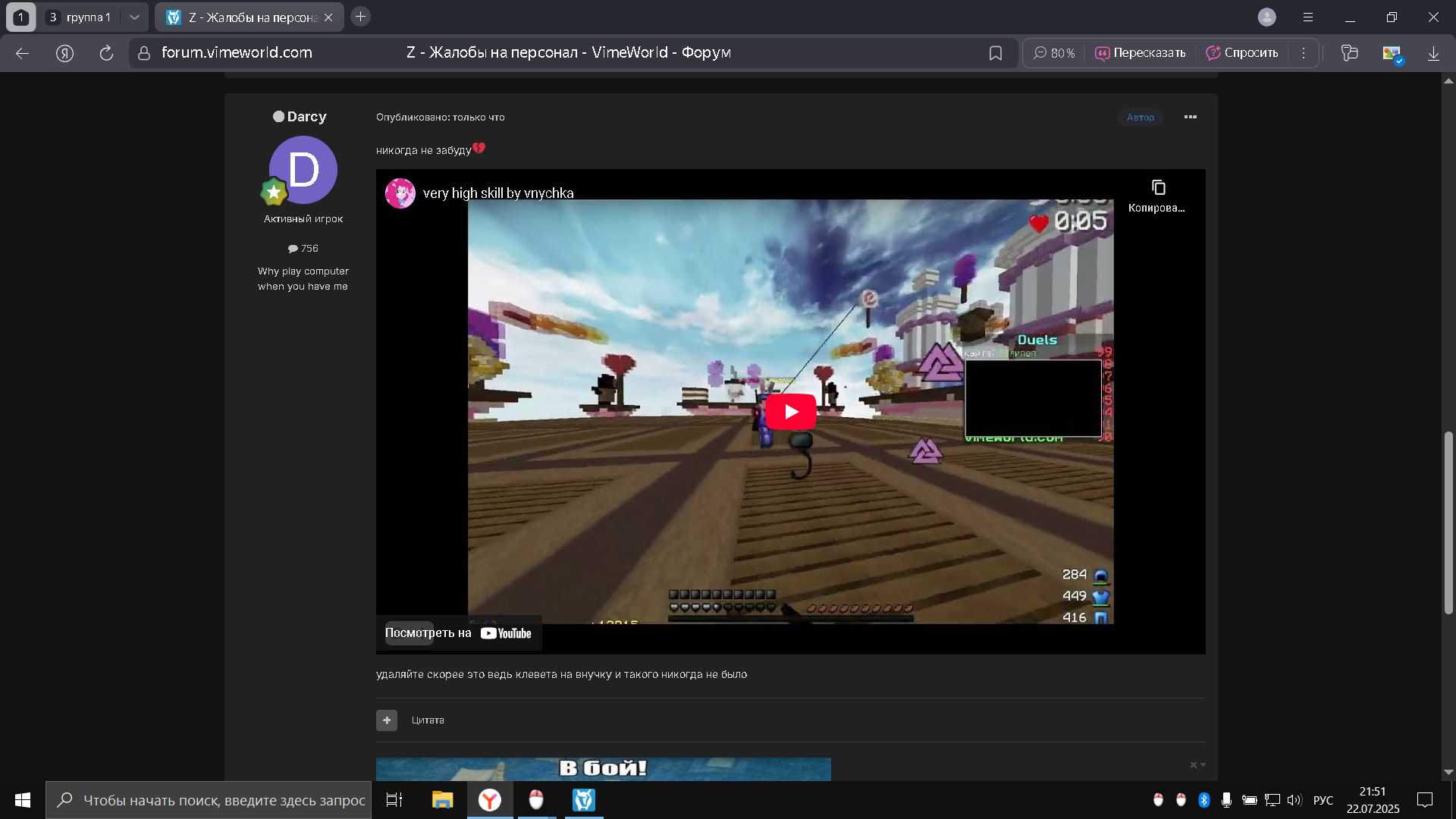Open tab group группа 1
Screen dimensions: 1456x819
tap(79, 17)
